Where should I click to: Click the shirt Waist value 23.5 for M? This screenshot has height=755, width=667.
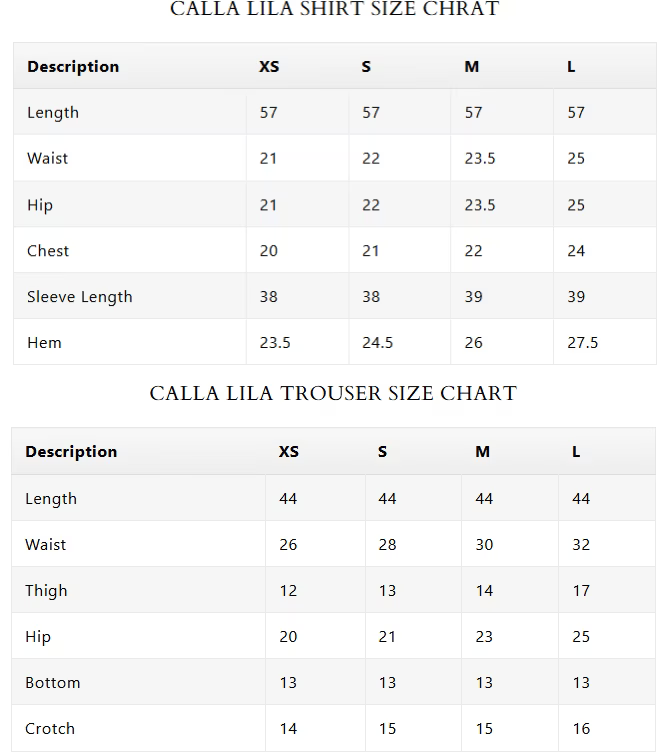[480, 158]
